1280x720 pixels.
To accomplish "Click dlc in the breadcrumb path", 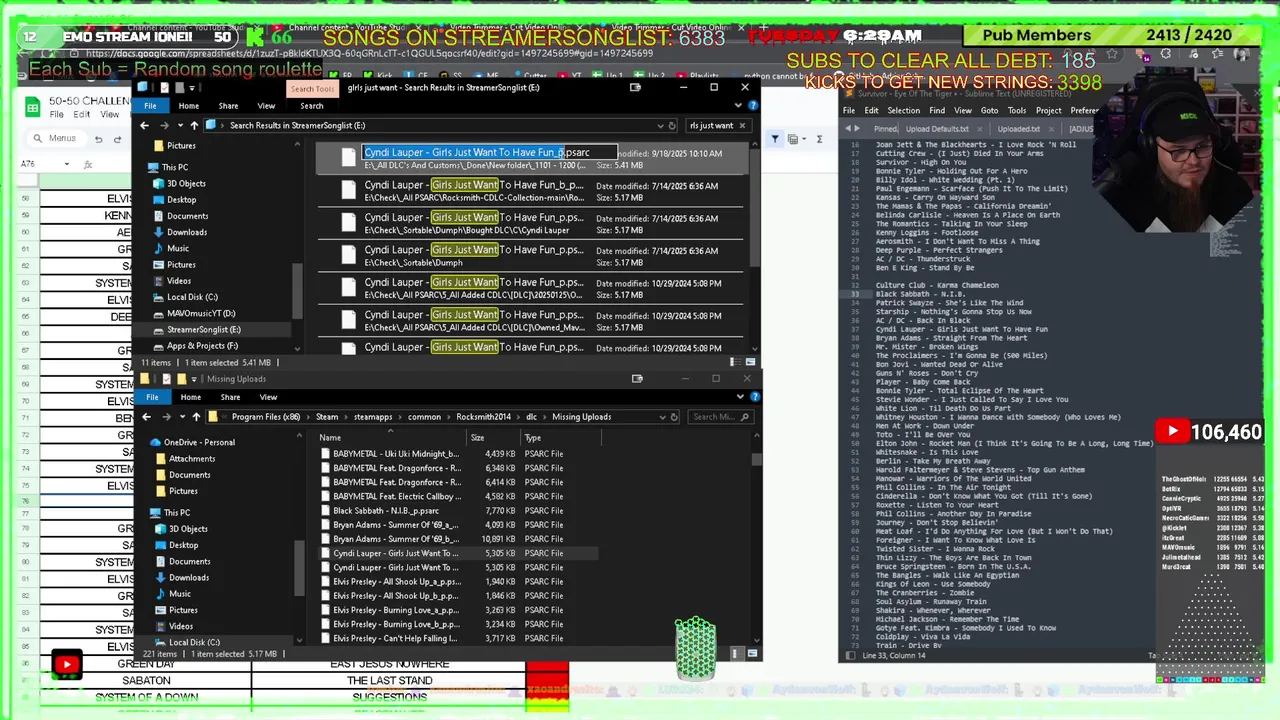I will point(531,416).
